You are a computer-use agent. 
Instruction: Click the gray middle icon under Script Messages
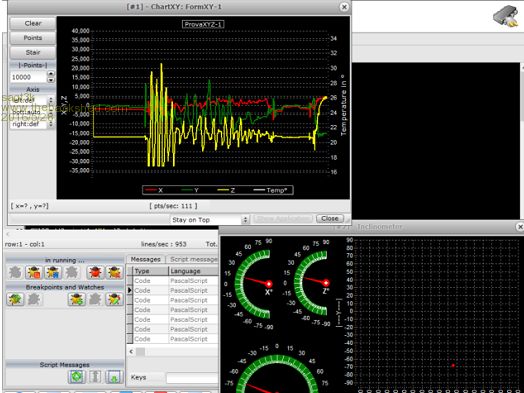pyautogui.click(x=95, y=377)
